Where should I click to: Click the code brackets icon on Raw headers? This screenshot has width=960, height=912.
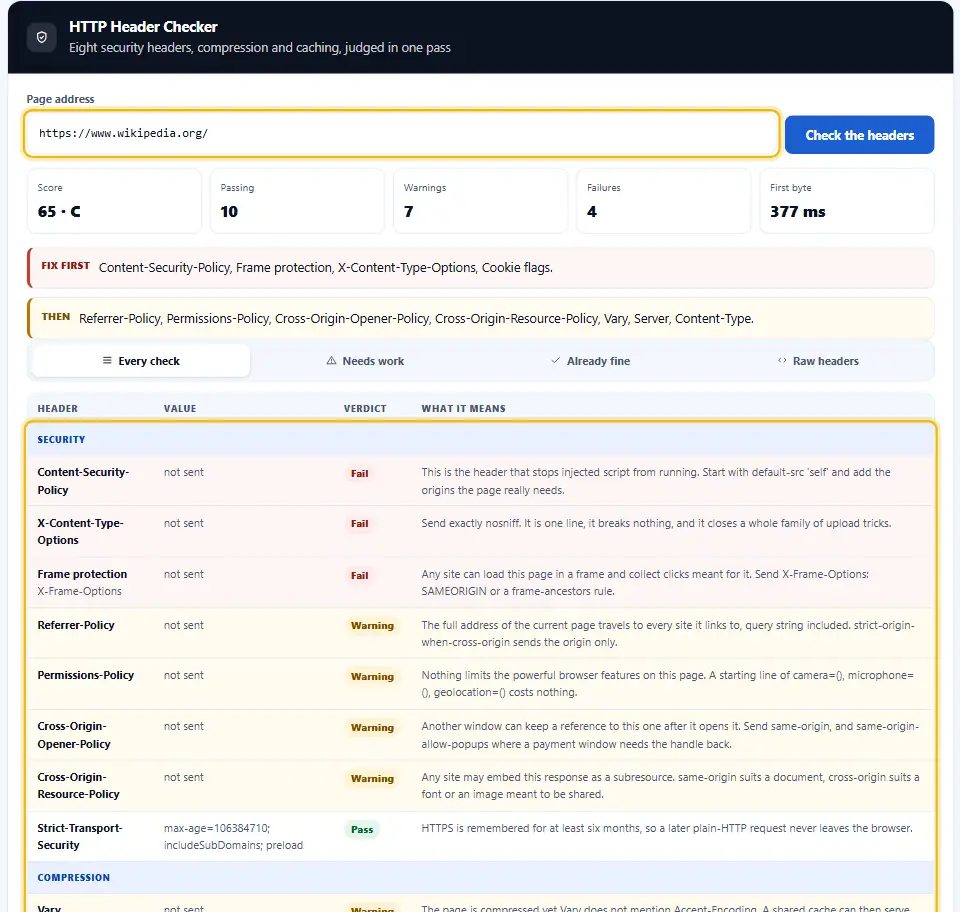pyautogui.click(x=782, y=361)
